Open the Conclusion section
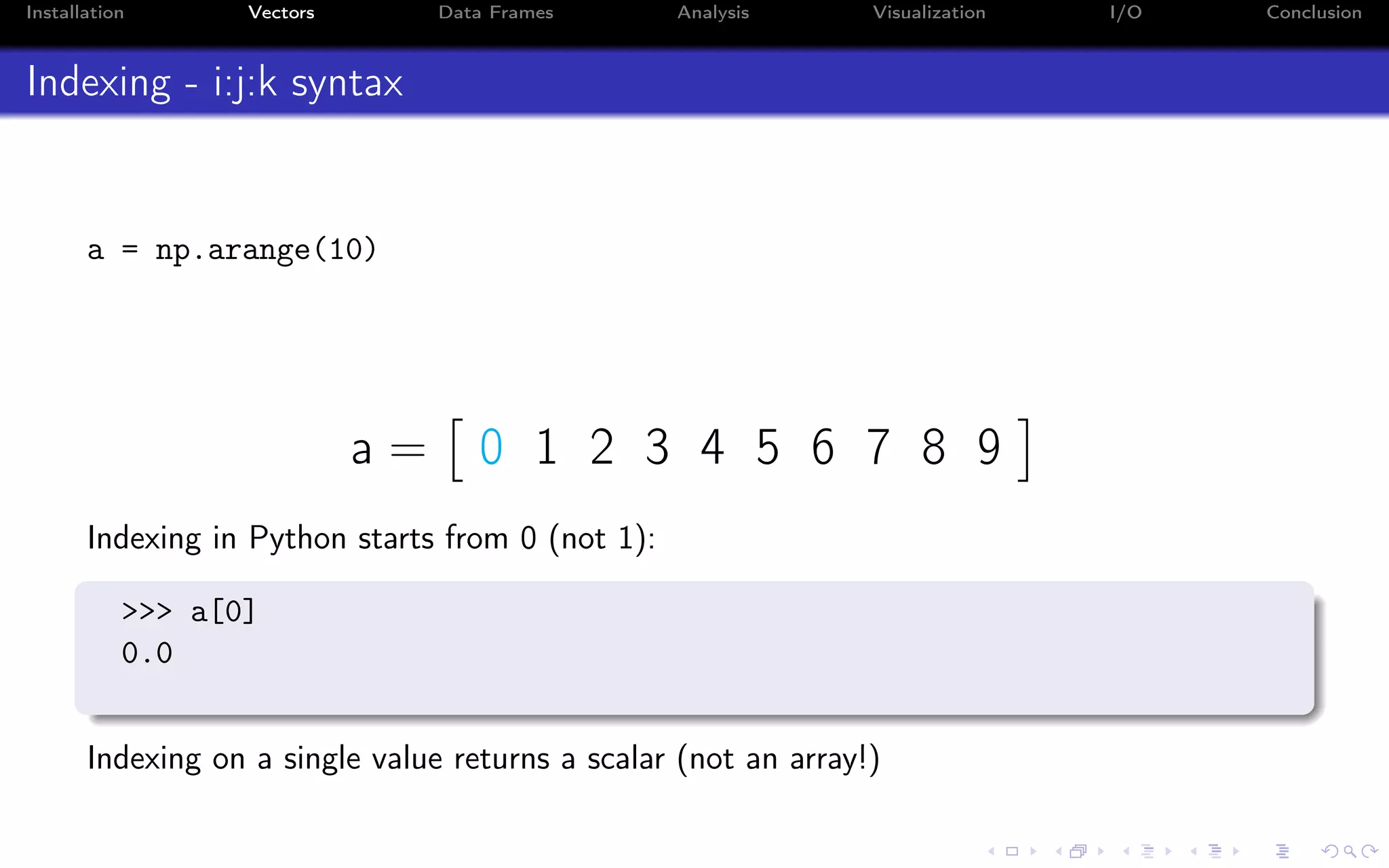1389x868 pixels. point(1314,12)
